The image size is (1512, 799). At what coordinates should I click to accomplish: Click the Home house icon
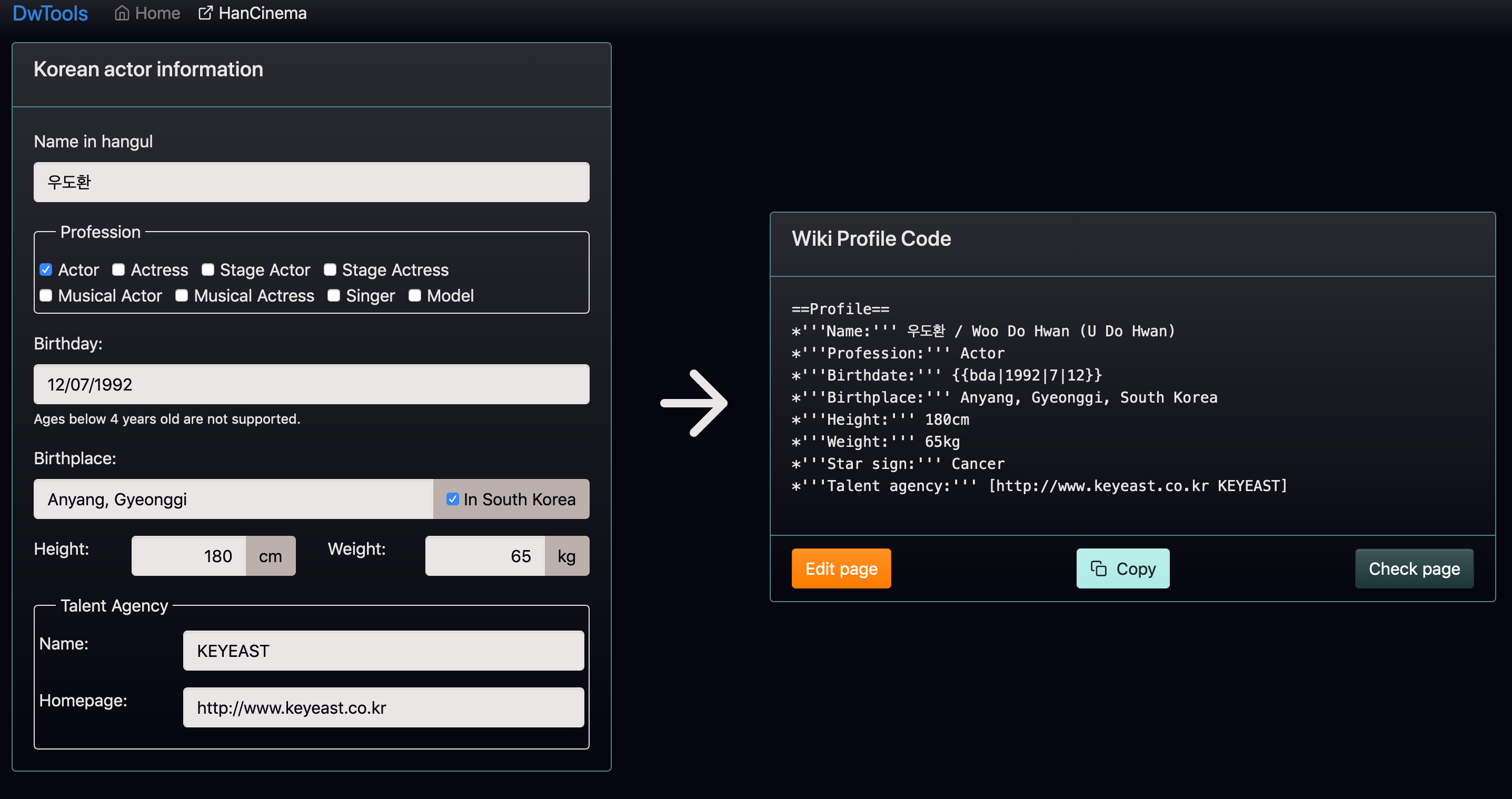tap(122, 13)
